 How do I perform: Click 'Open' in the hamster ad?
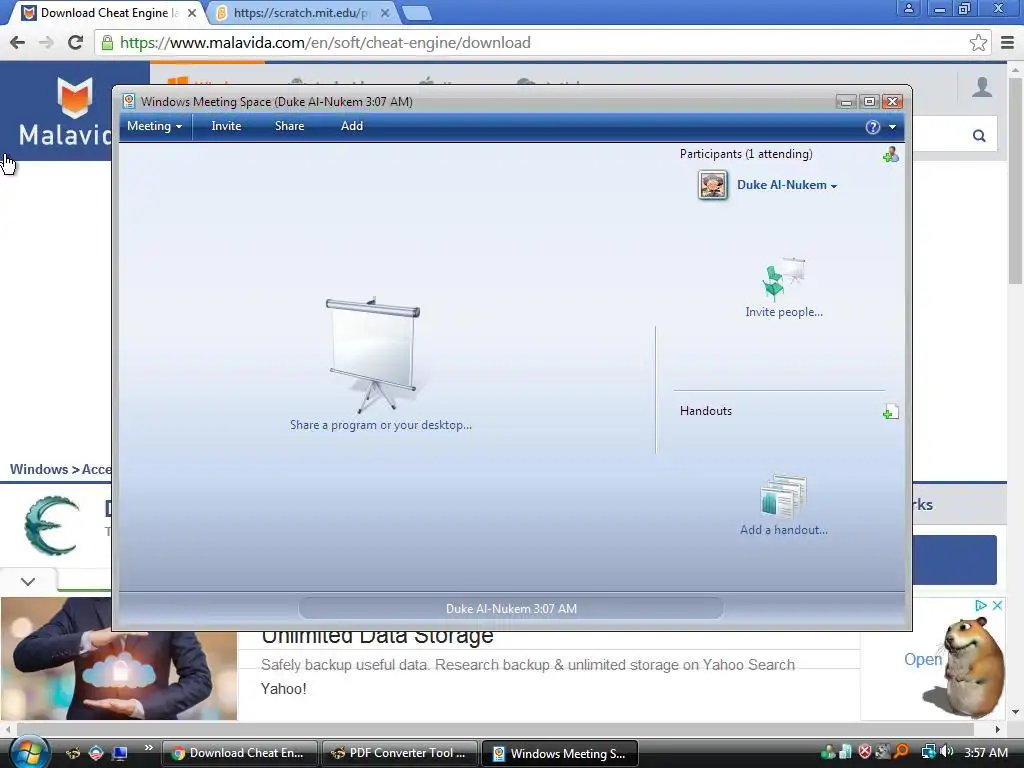click(923, 660)
